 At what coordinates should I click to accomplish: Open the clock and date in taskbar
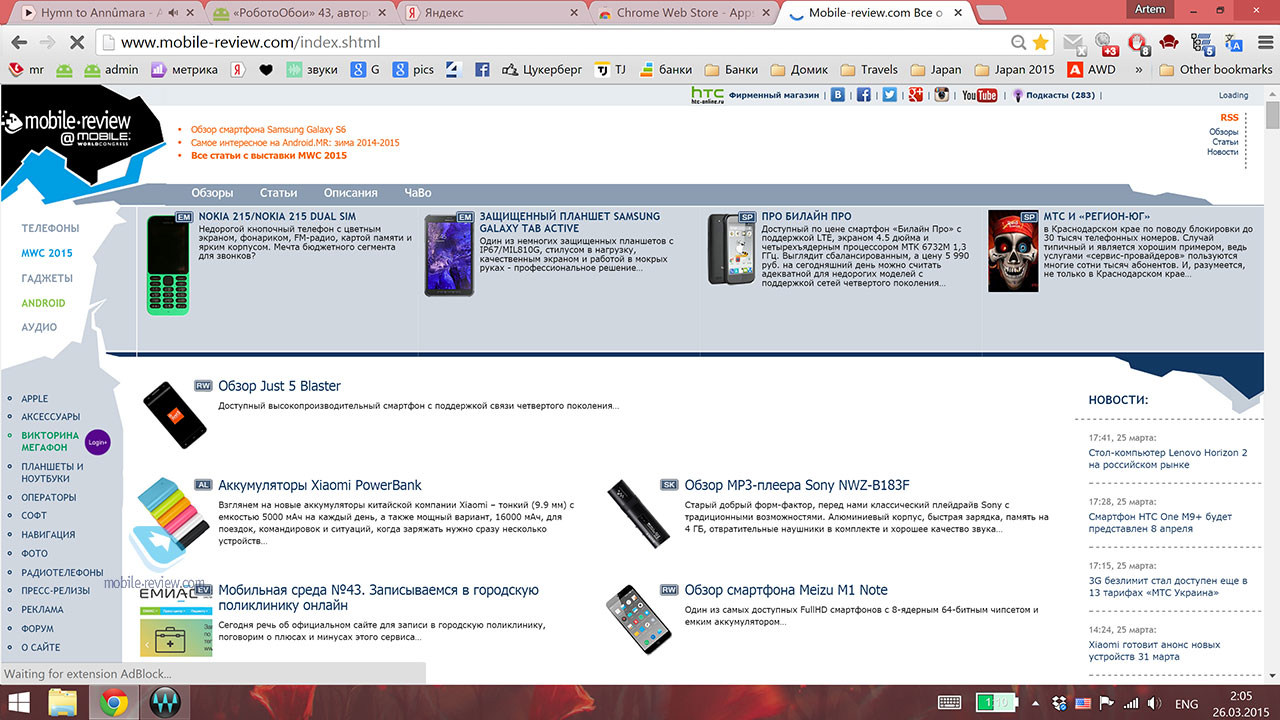tap(1240, 703)
